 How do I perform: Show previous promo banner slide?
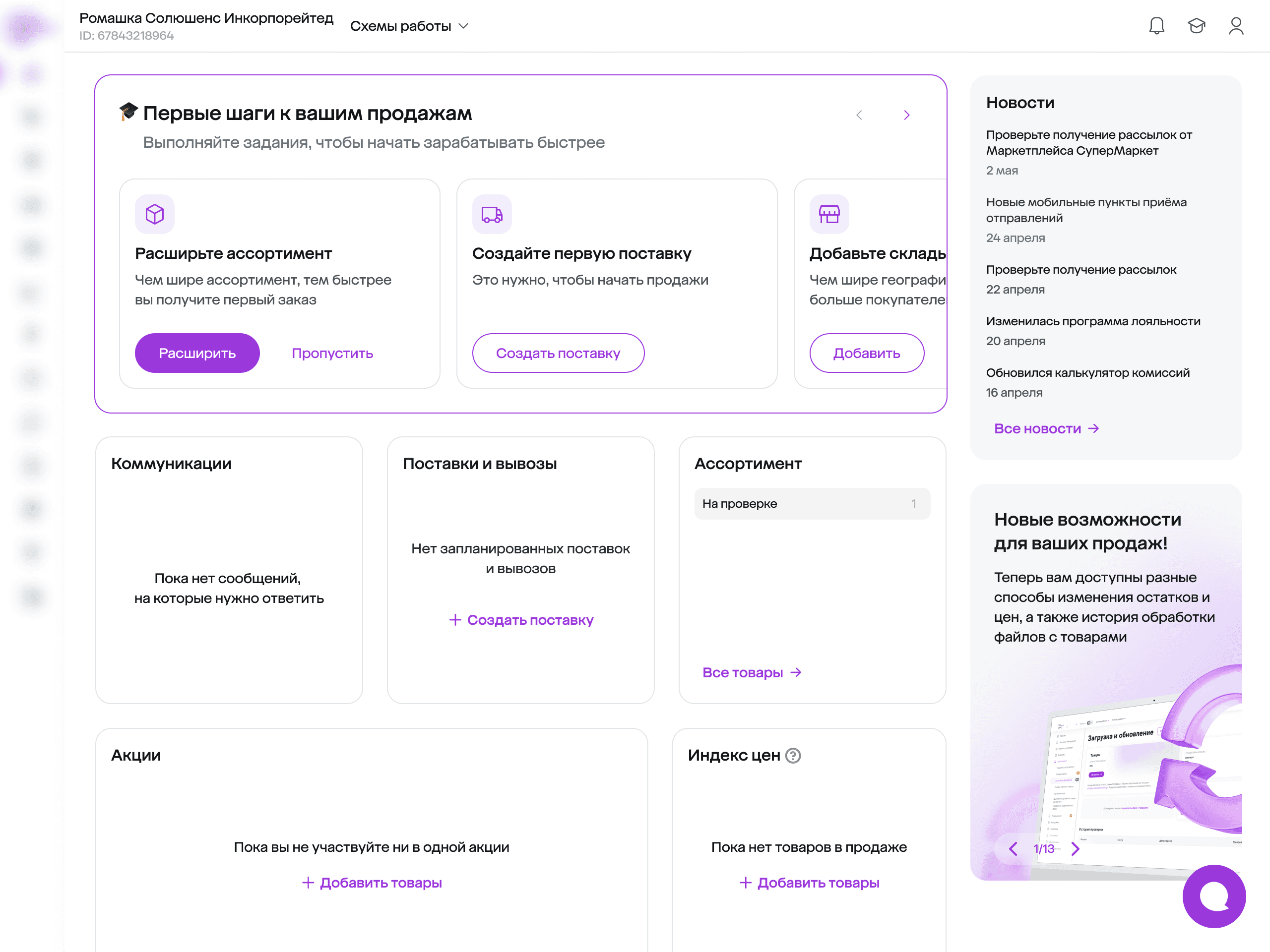point(1013,849)
